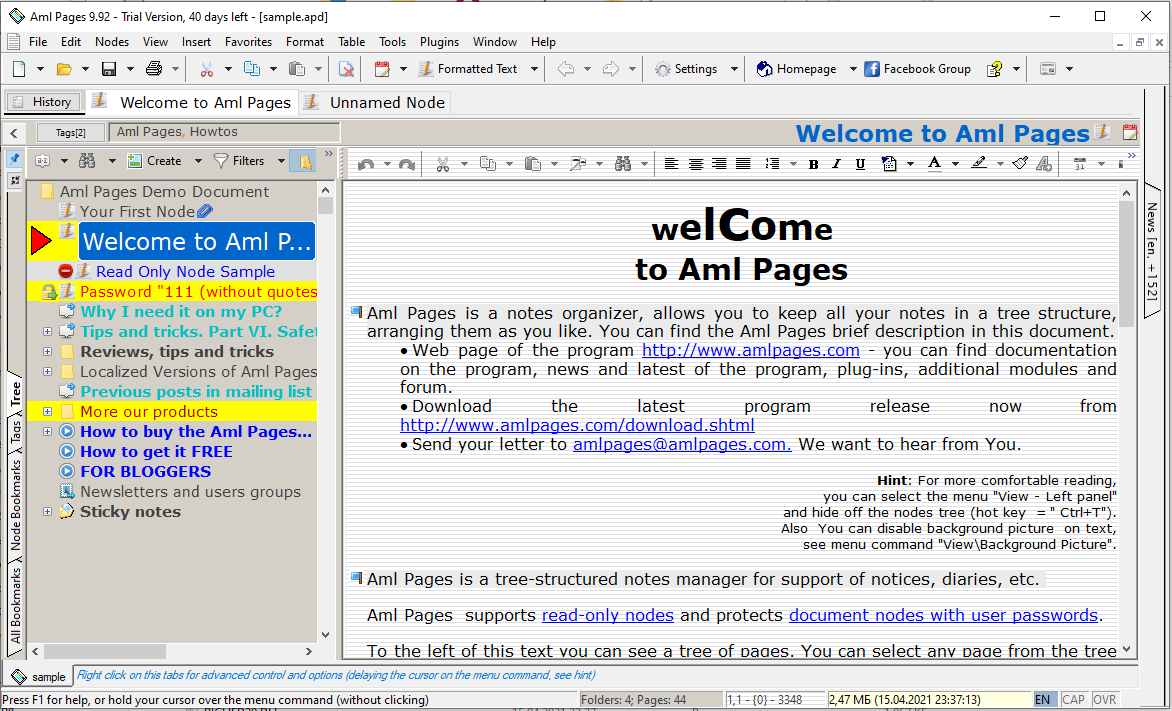Image resolution: width=1172 pixels, height=711 pixels.
Task: Click the calendar date icon in the main toolbar
Action: pos(382,69)
